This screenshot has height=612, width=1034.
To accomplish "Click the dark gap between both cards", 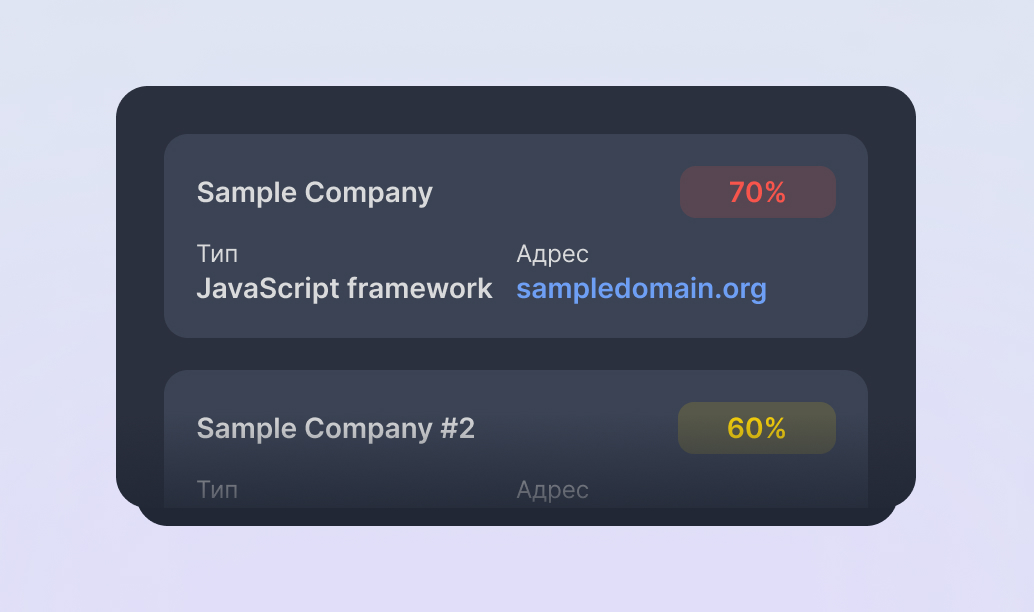I will click(515, 354).
